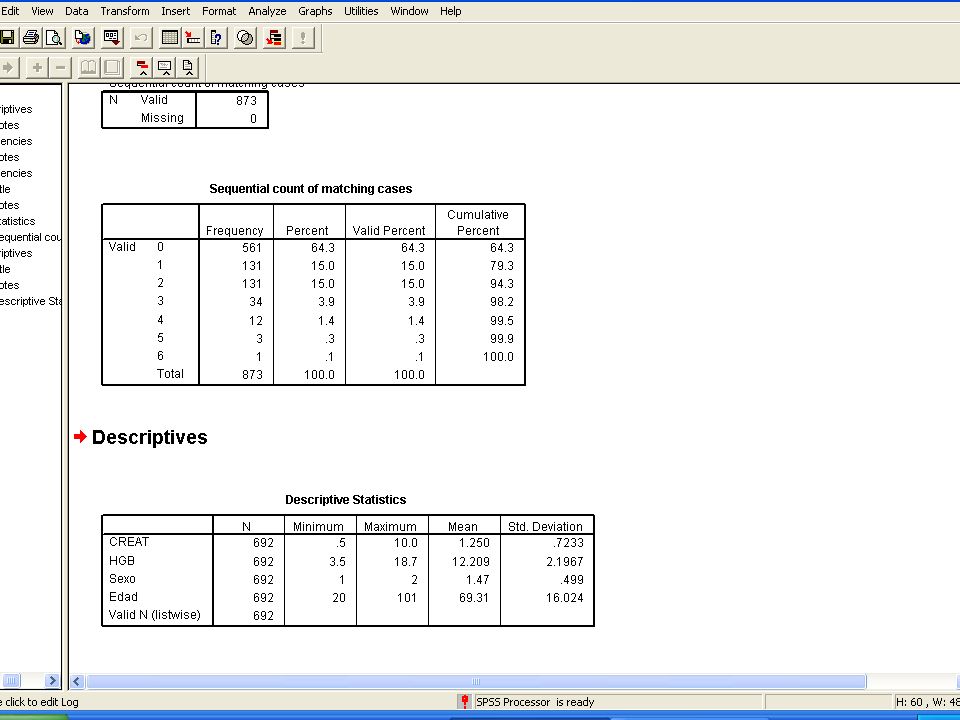This screenshot has height=720, width=960.
Task: Open the Insert menu
Action: [x=176, y=11]
